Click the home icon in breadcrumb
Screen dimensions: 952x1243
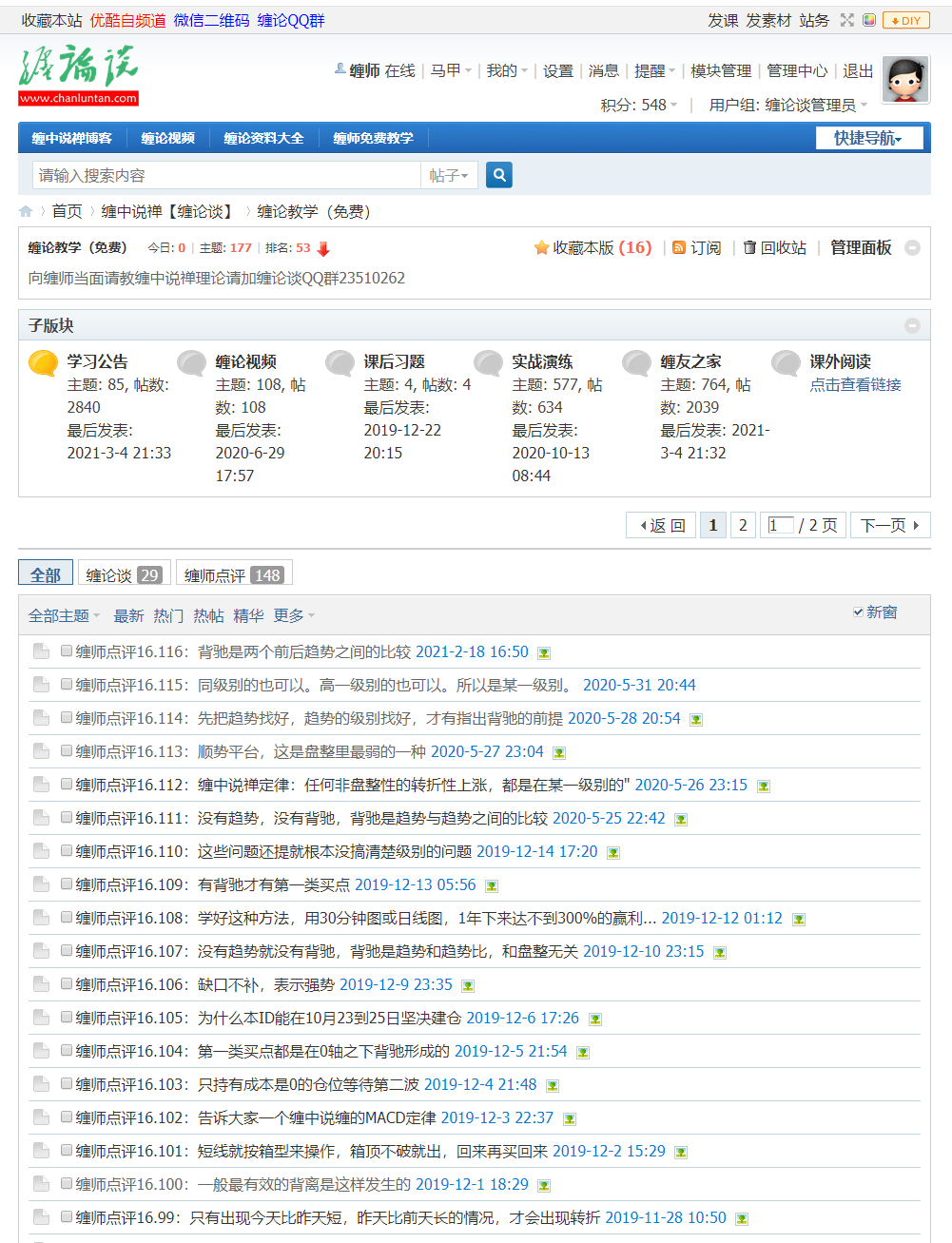click(26, 211)
